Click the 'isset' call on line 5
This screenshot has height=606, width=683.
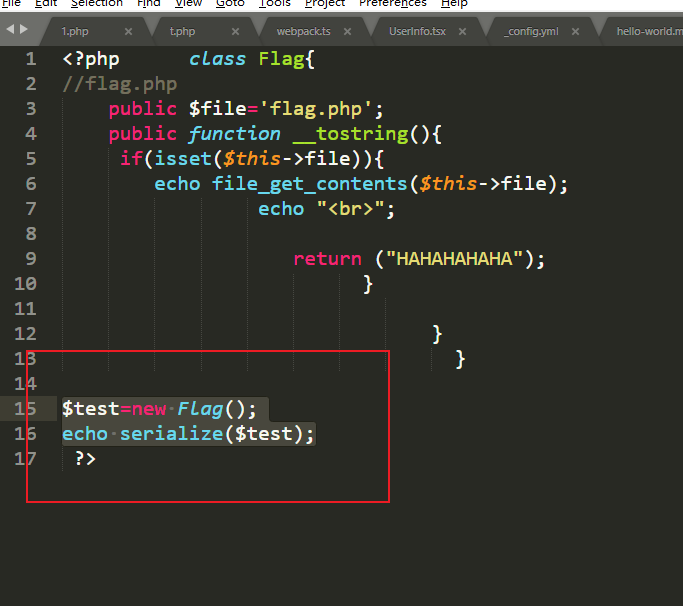183,159
